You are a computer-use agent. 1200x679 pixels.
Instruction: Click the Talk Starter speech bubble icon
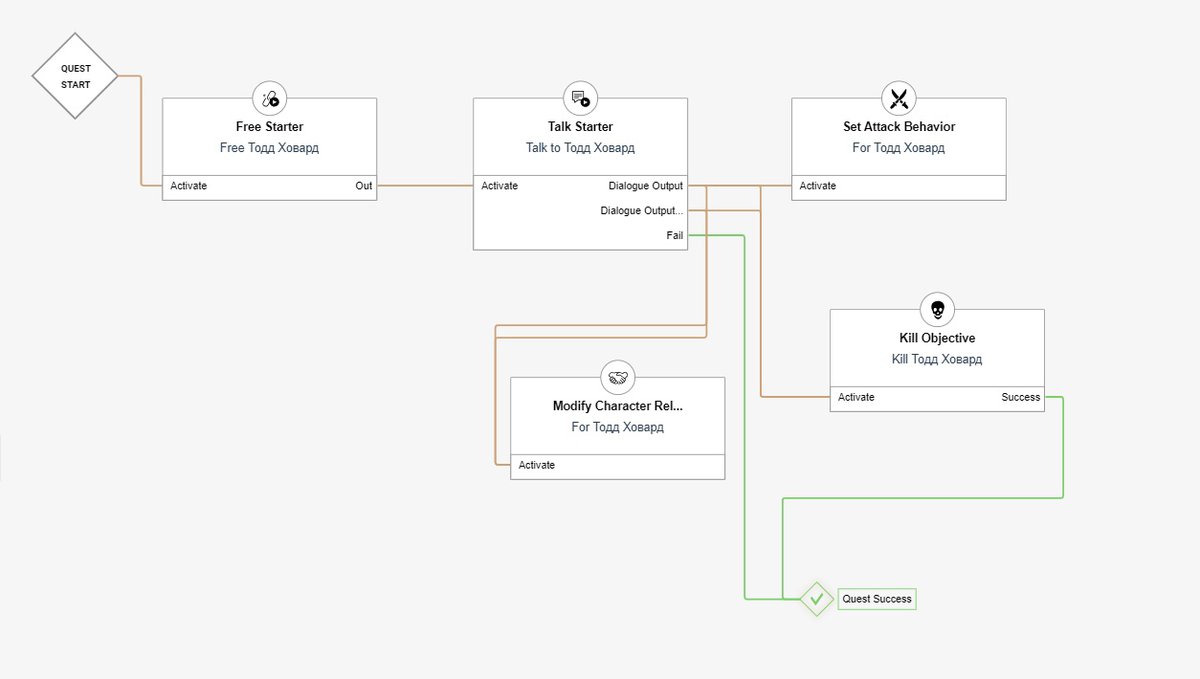580,98
